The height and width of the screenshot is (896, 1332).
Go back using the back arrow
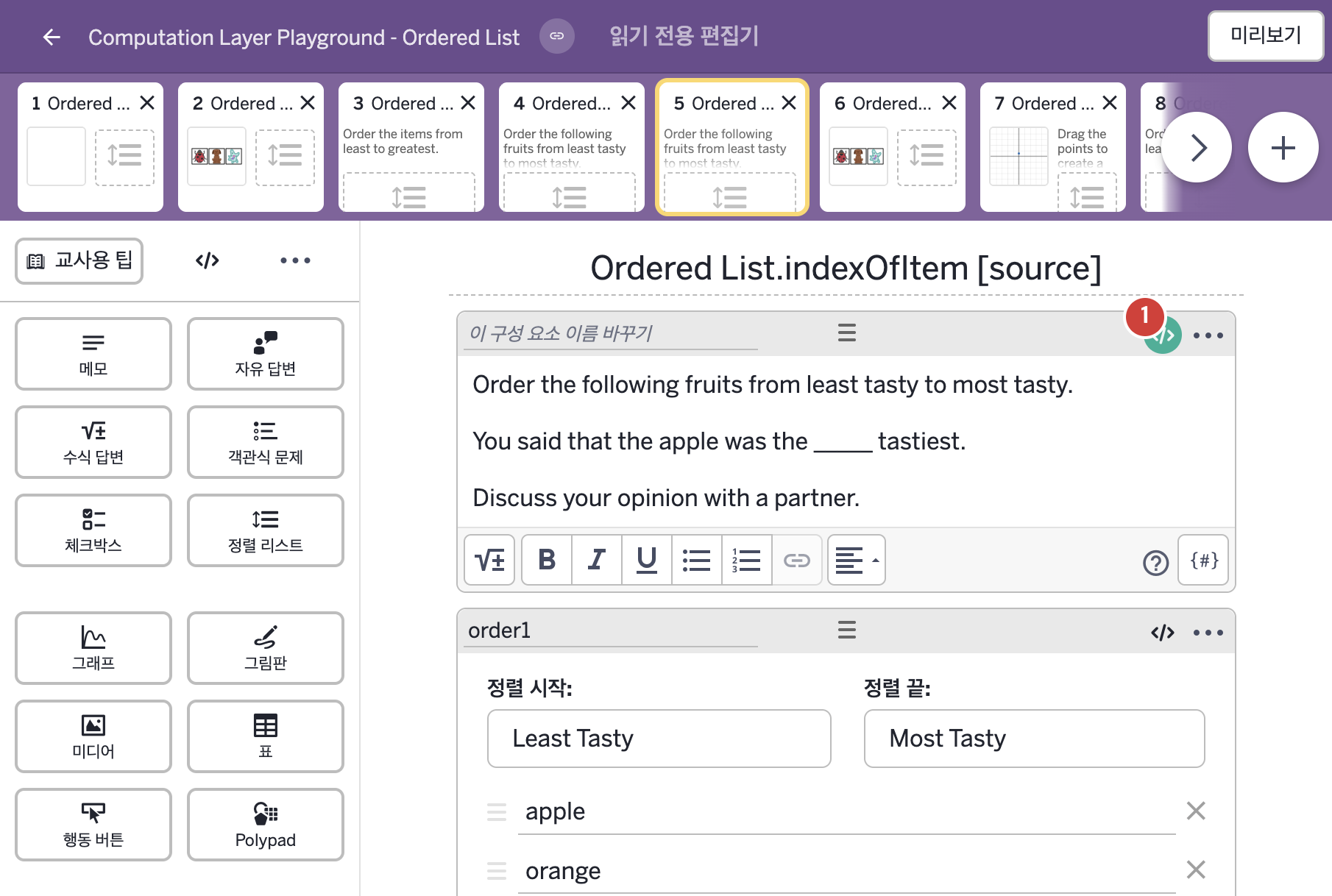(x=52, y=37)
